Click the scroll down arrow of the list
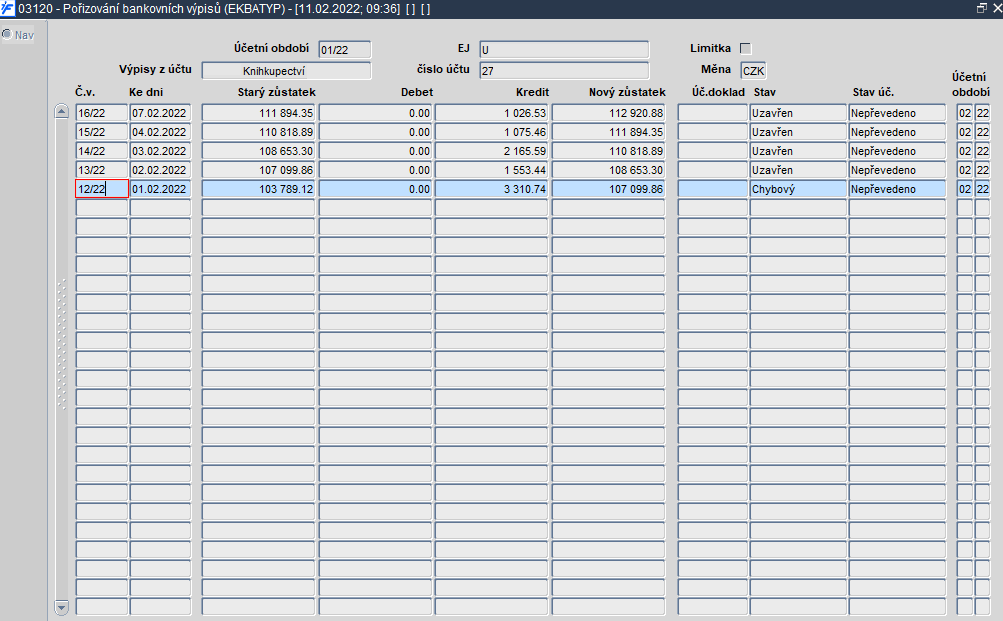The image size is (1003, 621). click(61, 607)
